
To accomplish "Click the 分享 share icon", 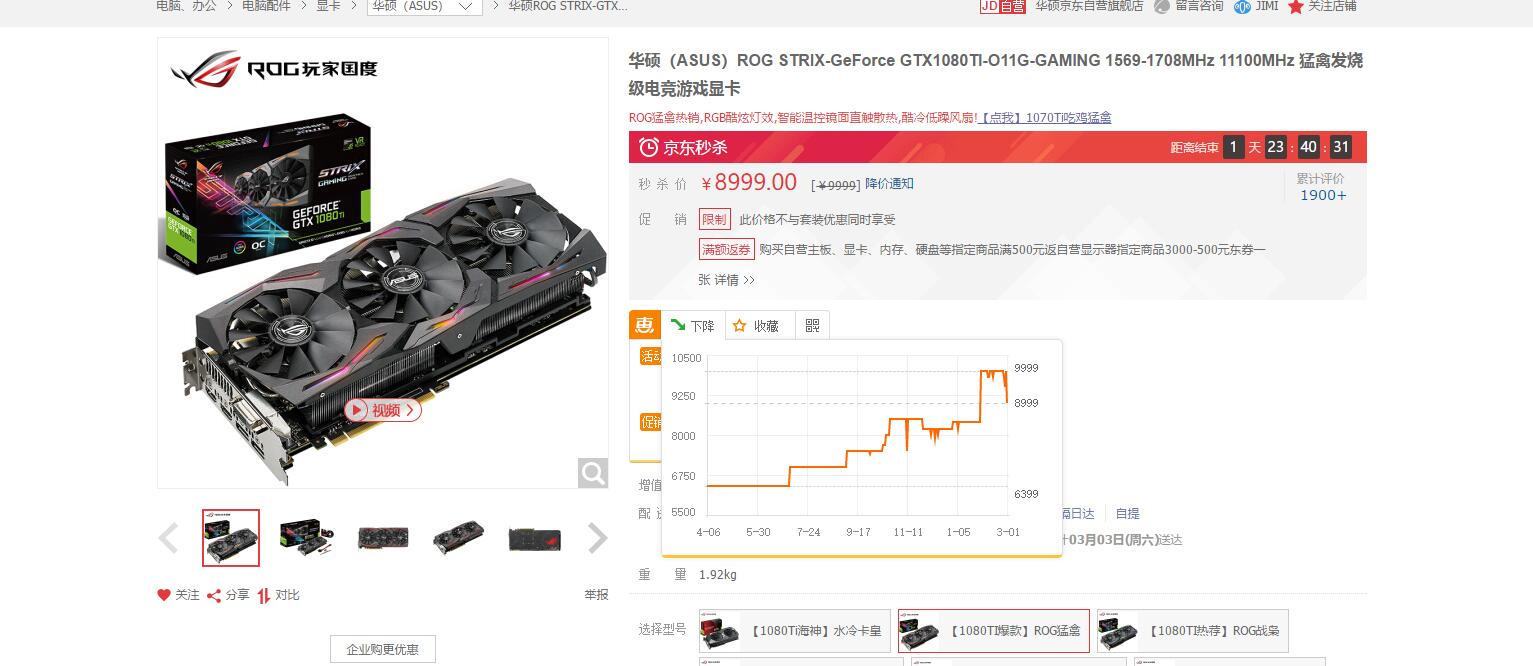I will pyautogui.click(x=214, y=595).
